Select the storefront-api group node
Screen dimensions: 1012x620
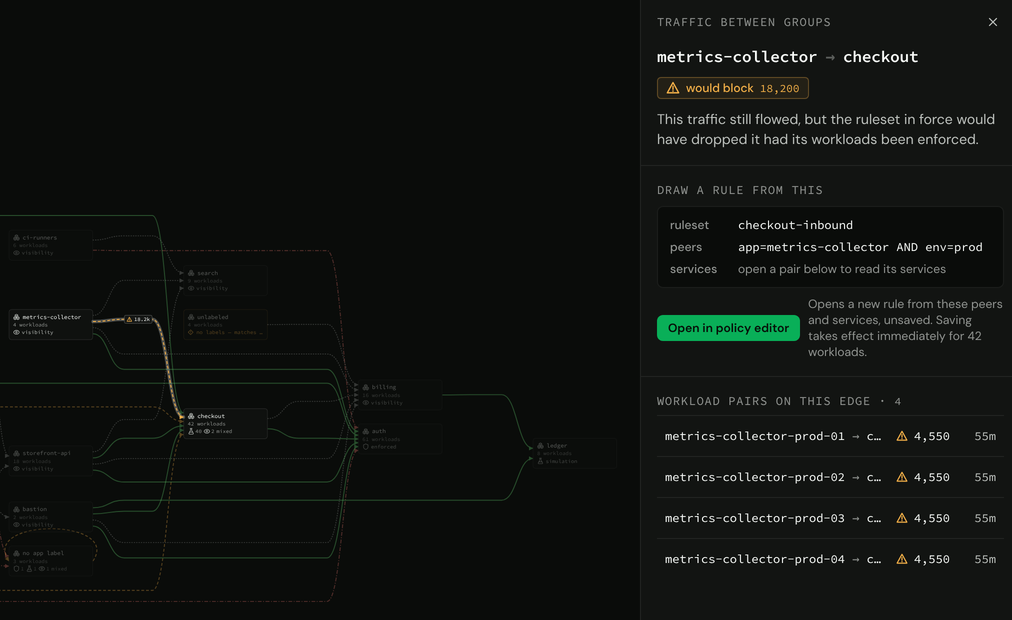[50, 461]
